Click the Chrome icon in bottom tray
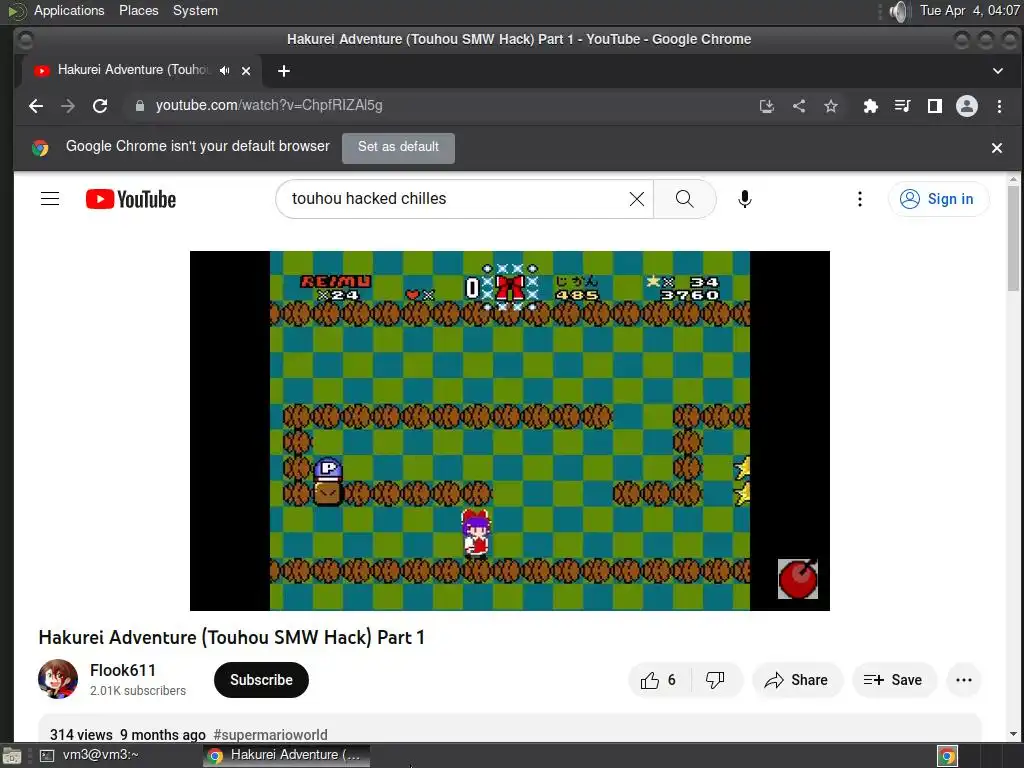Image resolution: width=1024 pixels, height=768 pixels. click(947, 756)
